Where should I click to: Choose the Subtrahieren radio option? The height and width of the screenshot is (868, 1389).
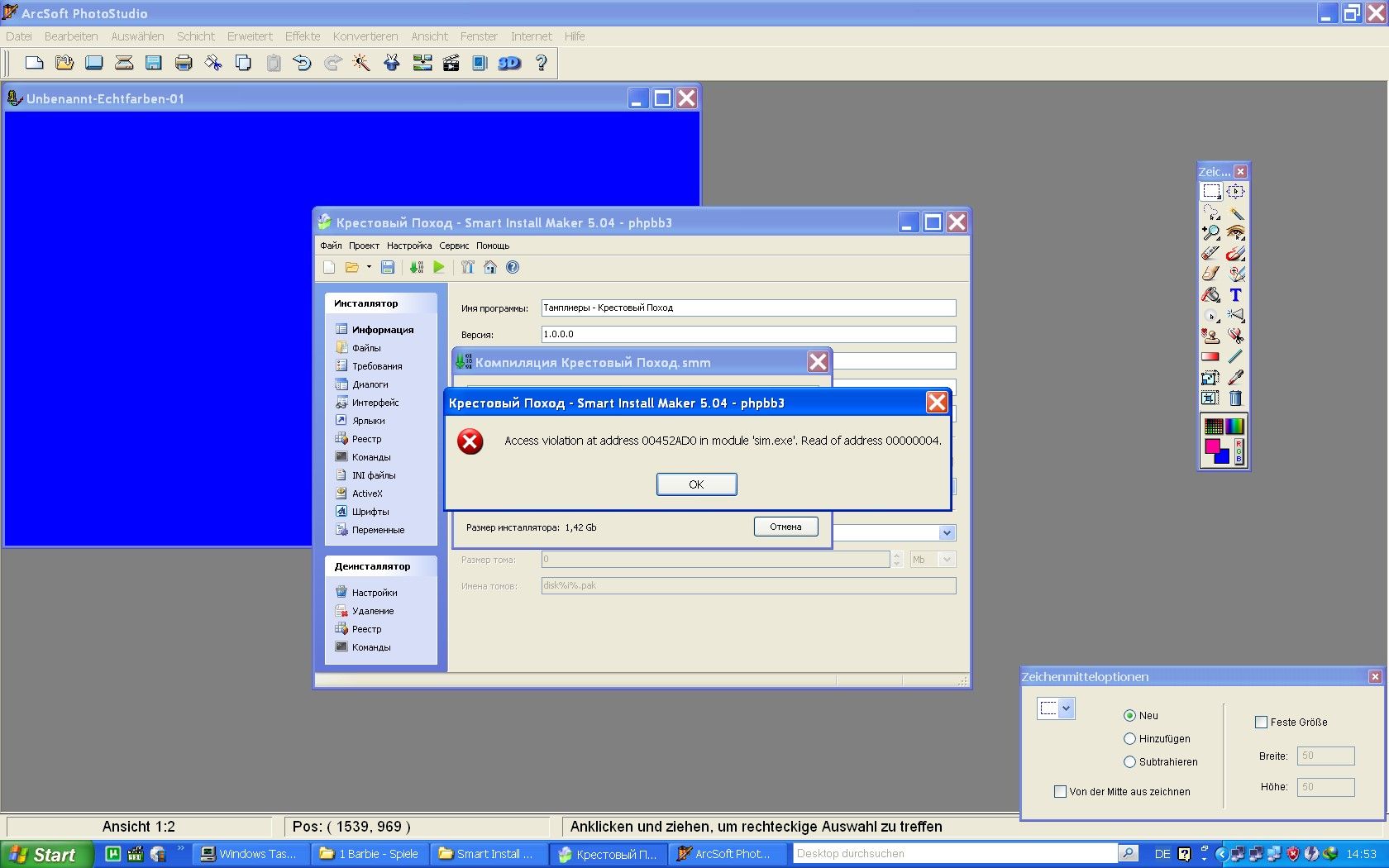(x=1129, y=761)
